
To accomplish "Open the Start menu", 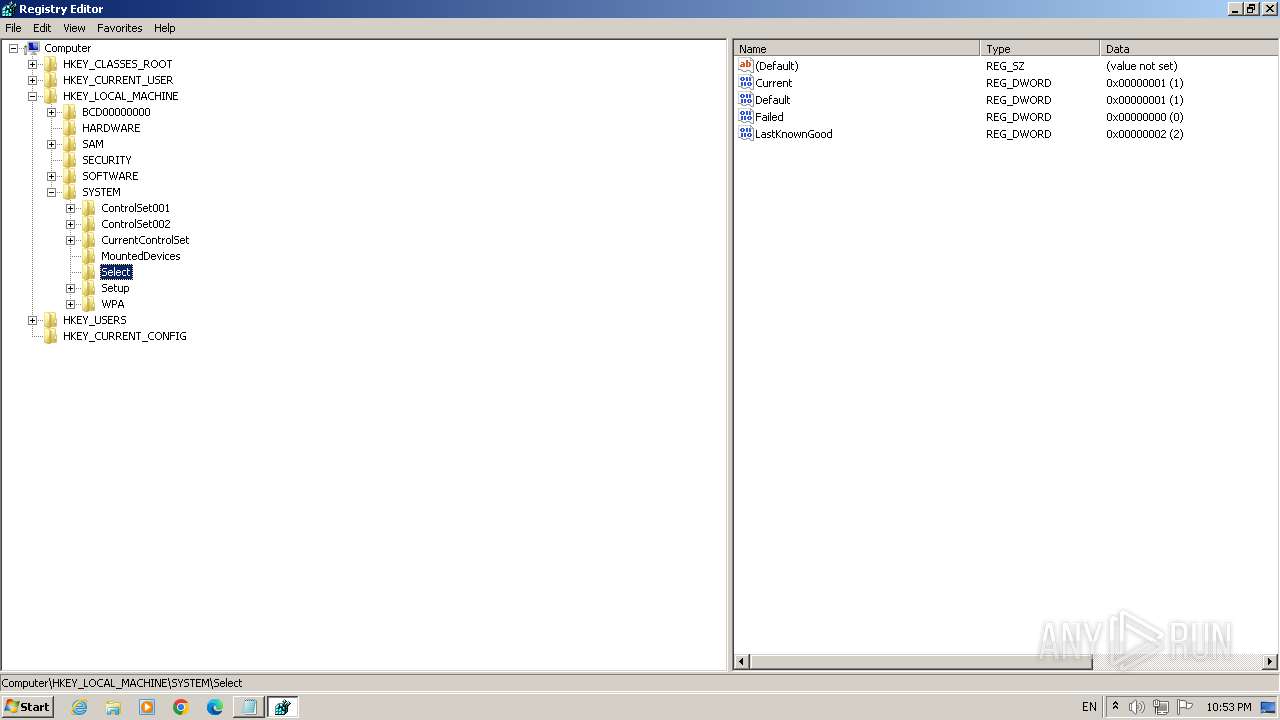I will coord(27,707).
